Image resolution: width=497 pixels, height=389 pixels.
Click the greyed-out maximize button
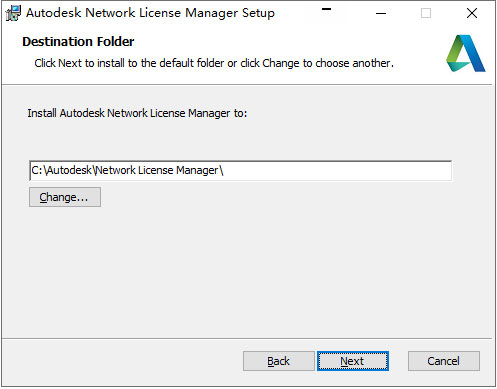click(426, 13)
